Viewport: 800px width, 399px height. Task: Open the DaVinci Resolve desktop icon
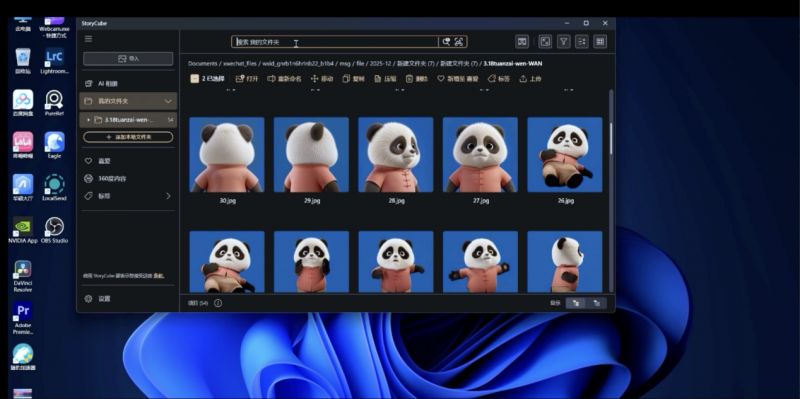(22, 276)
